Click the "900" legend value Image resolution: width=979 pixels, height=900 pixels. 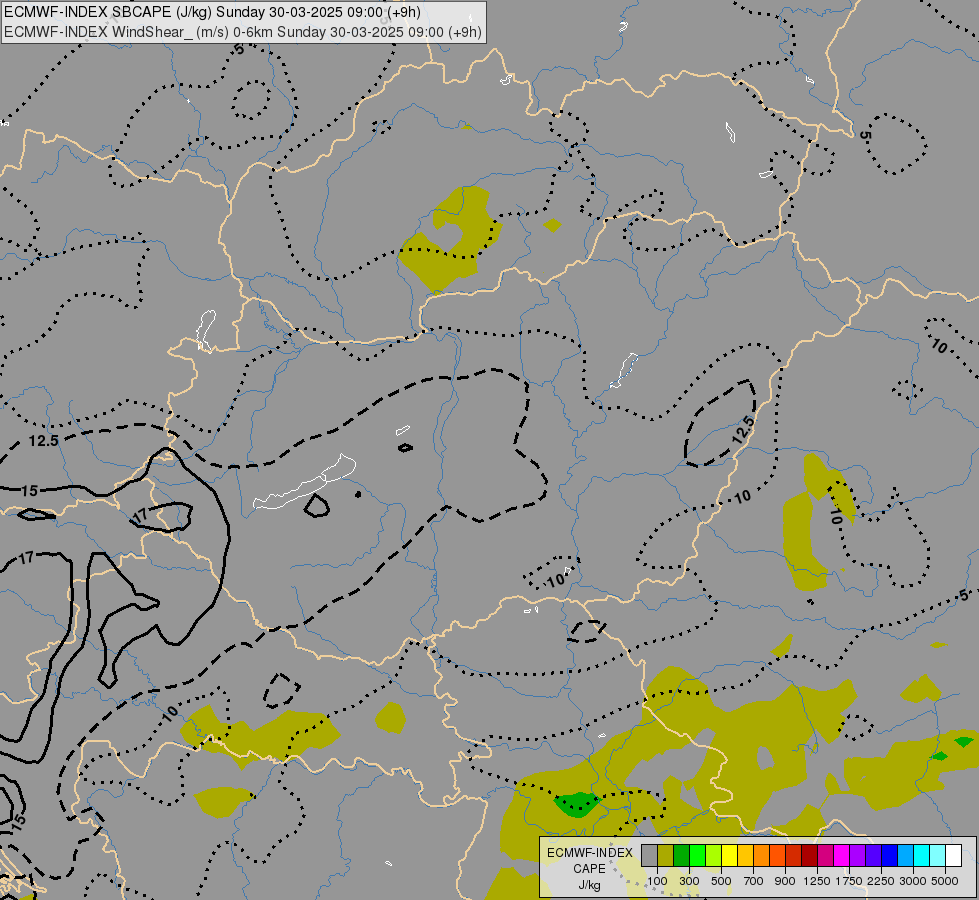click(x=785, y=881)
